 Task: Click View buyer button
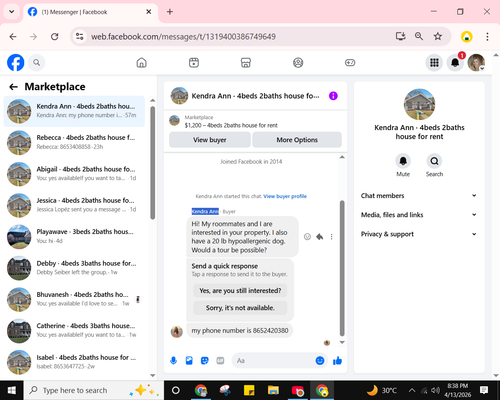pos(210,140)
